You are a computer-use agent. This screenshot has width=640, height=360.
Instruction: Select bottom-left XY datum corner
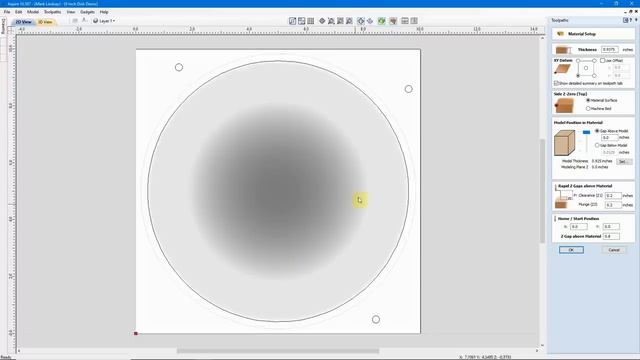[578, 76]
